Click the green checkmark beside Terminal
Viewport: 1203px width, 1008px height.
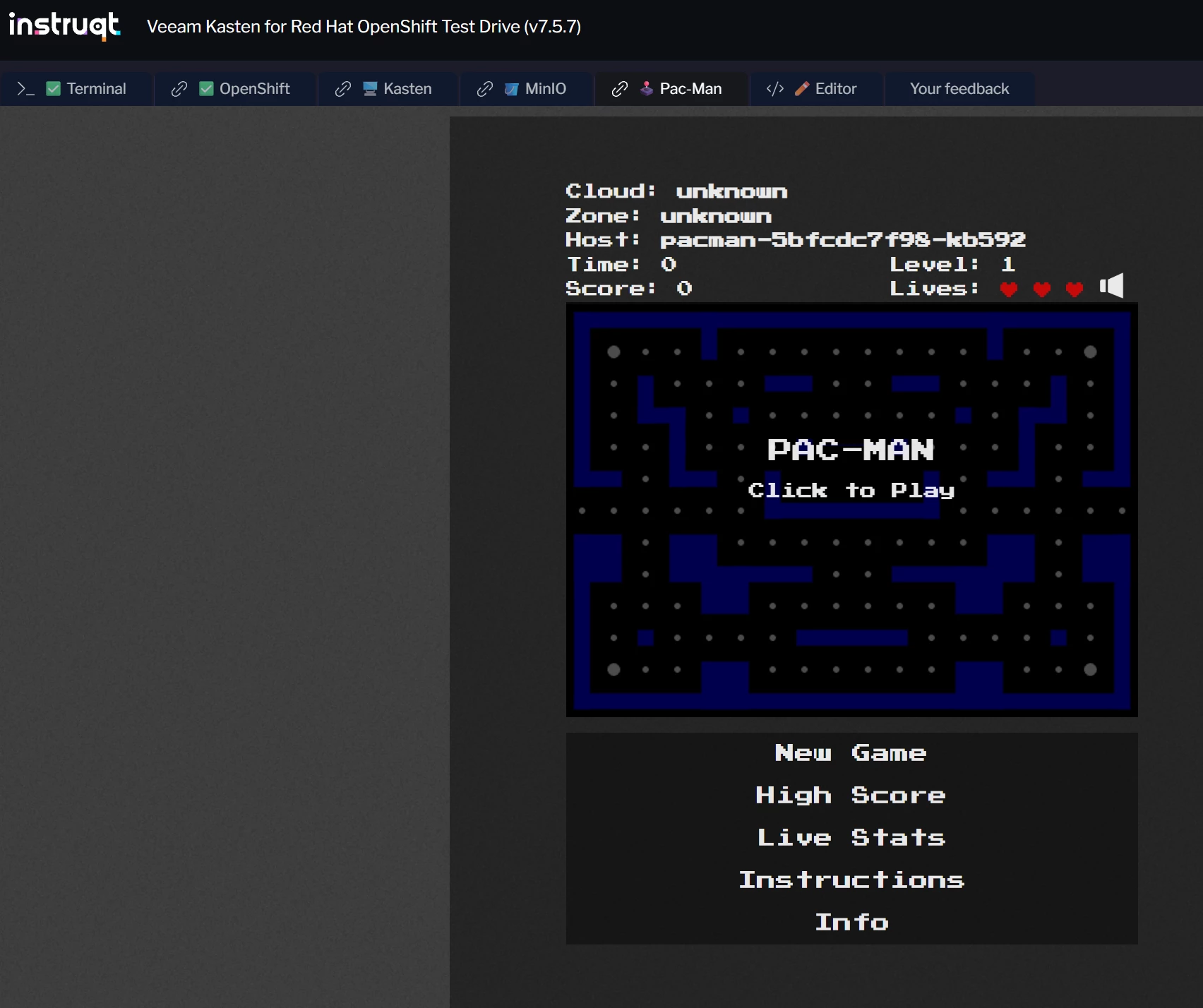[x=53, y=89]
